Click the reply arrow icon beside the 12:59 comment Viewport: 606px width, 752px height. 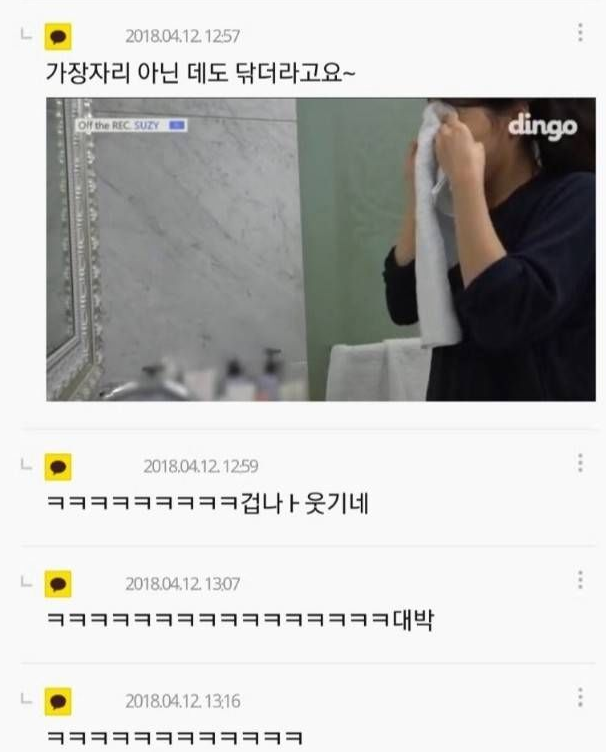click(26, 464)
